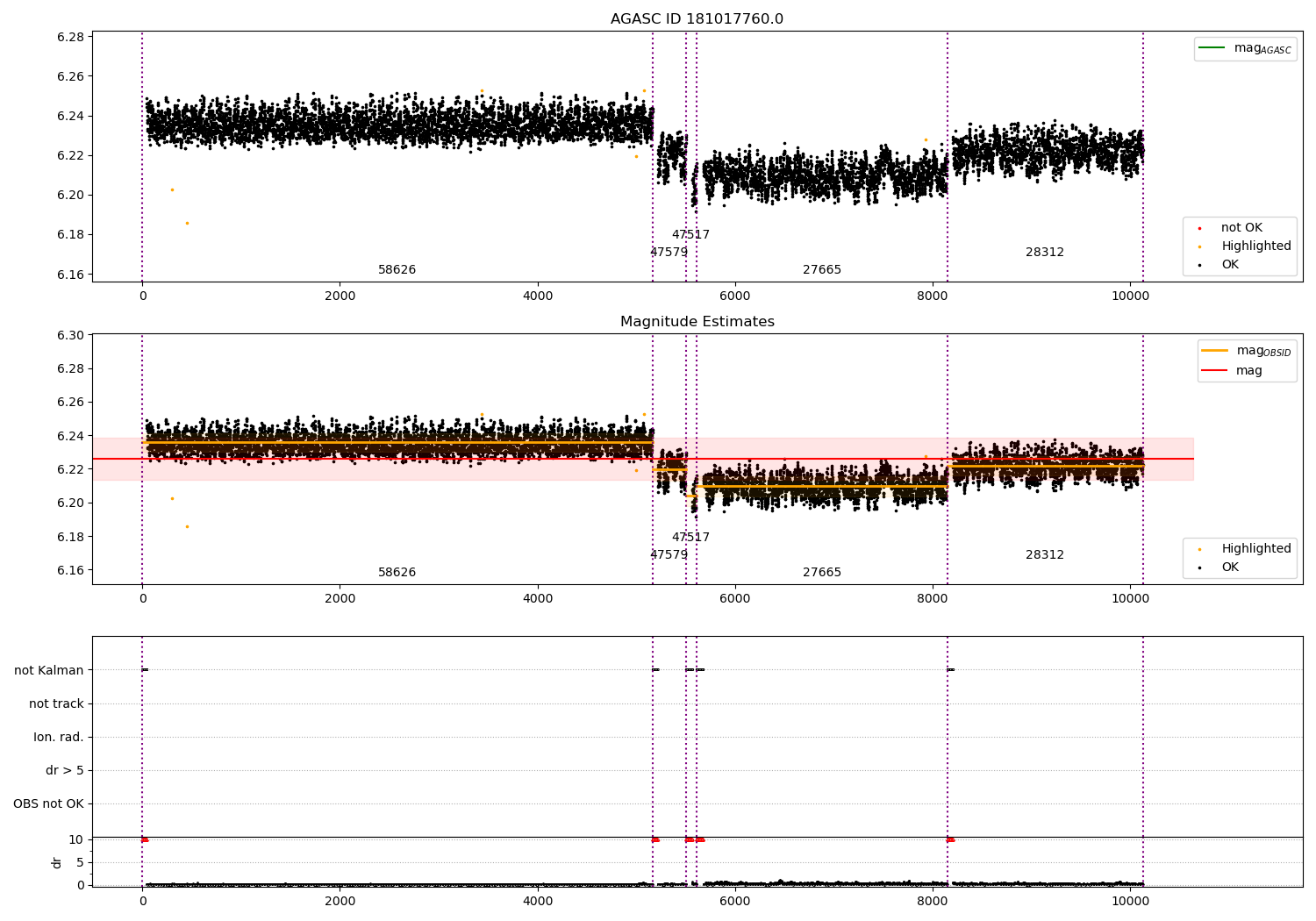Click observation label 27665 in AGASC ID plot
The height and width of the screenshot is (921, 1316).
822,270
